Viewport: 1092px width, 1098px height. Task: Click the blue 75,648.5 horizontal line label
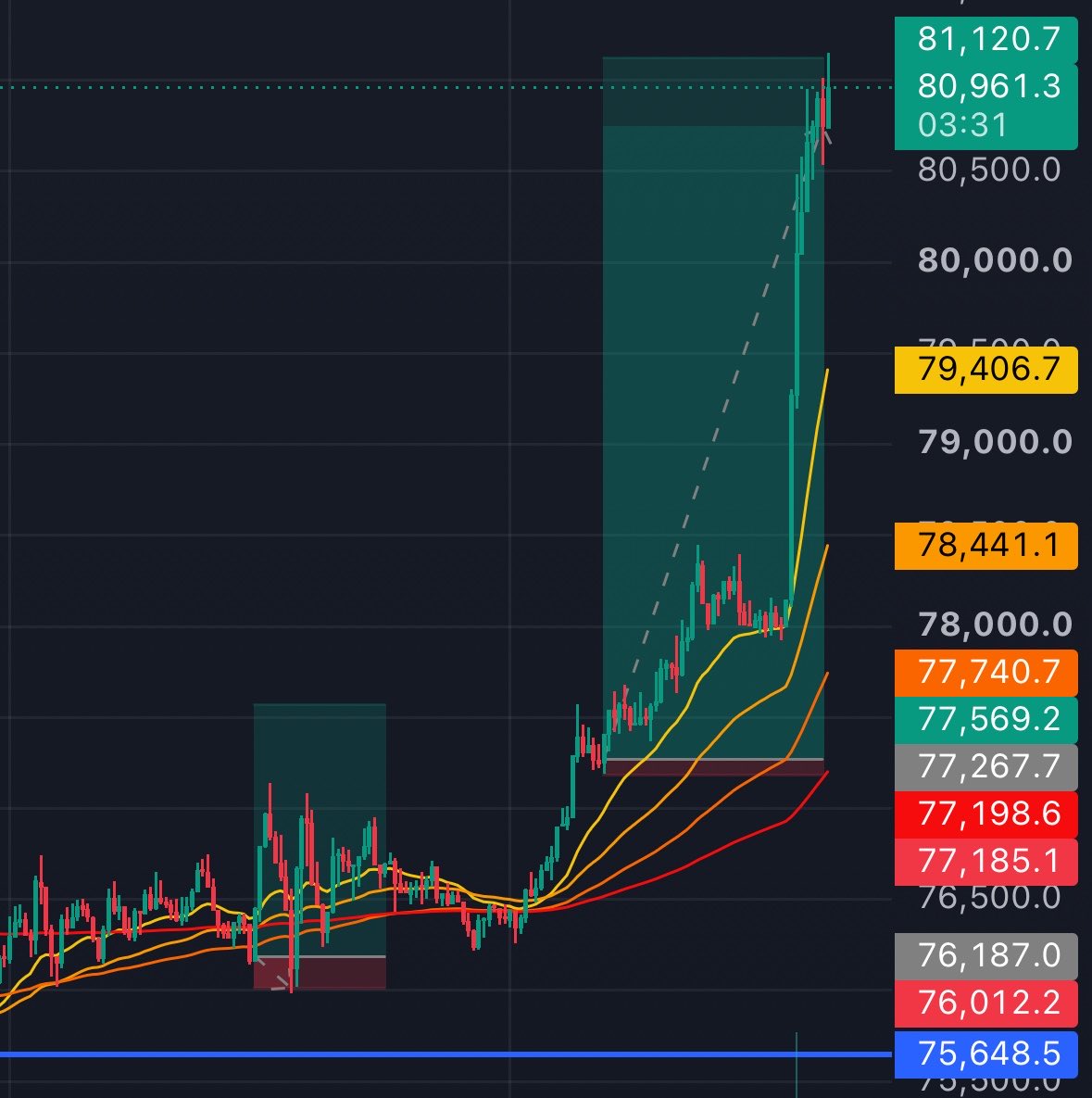point(985,1054)
